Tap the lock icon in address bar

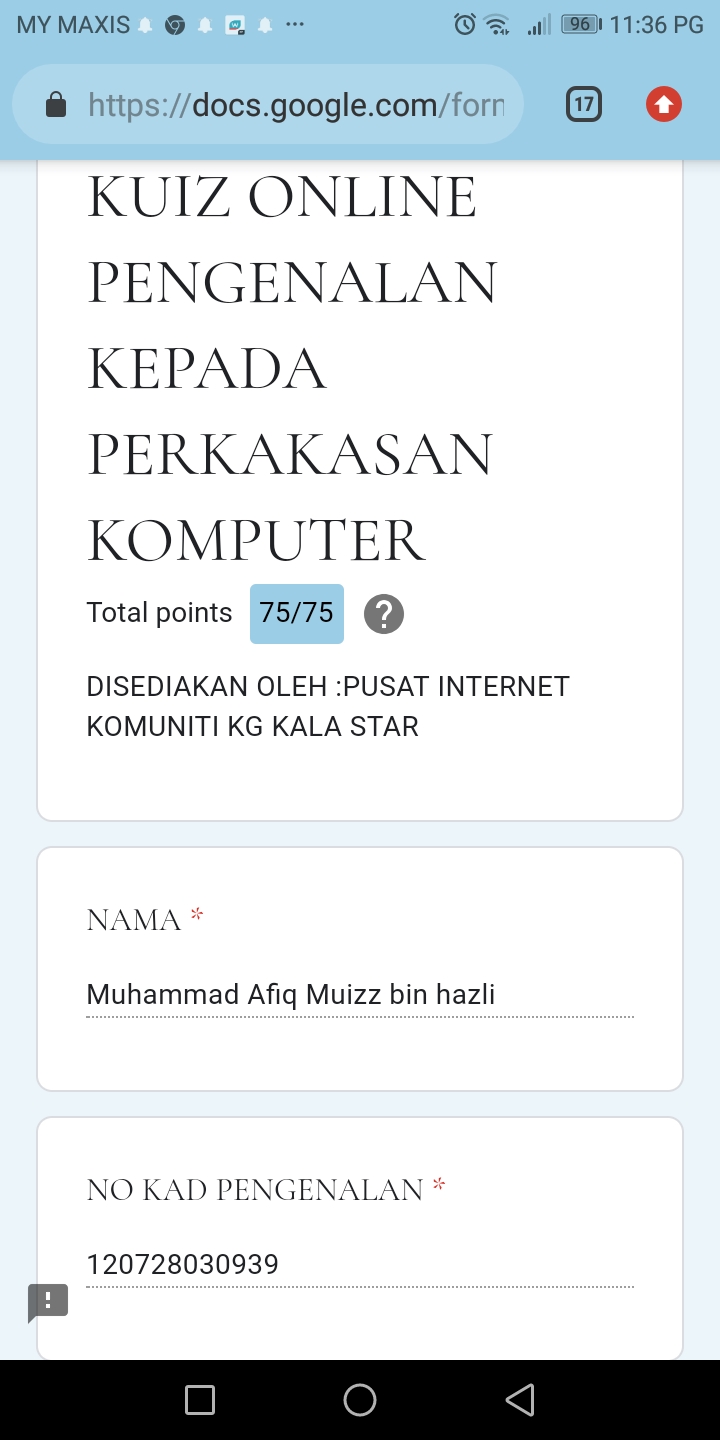point(57,105)
